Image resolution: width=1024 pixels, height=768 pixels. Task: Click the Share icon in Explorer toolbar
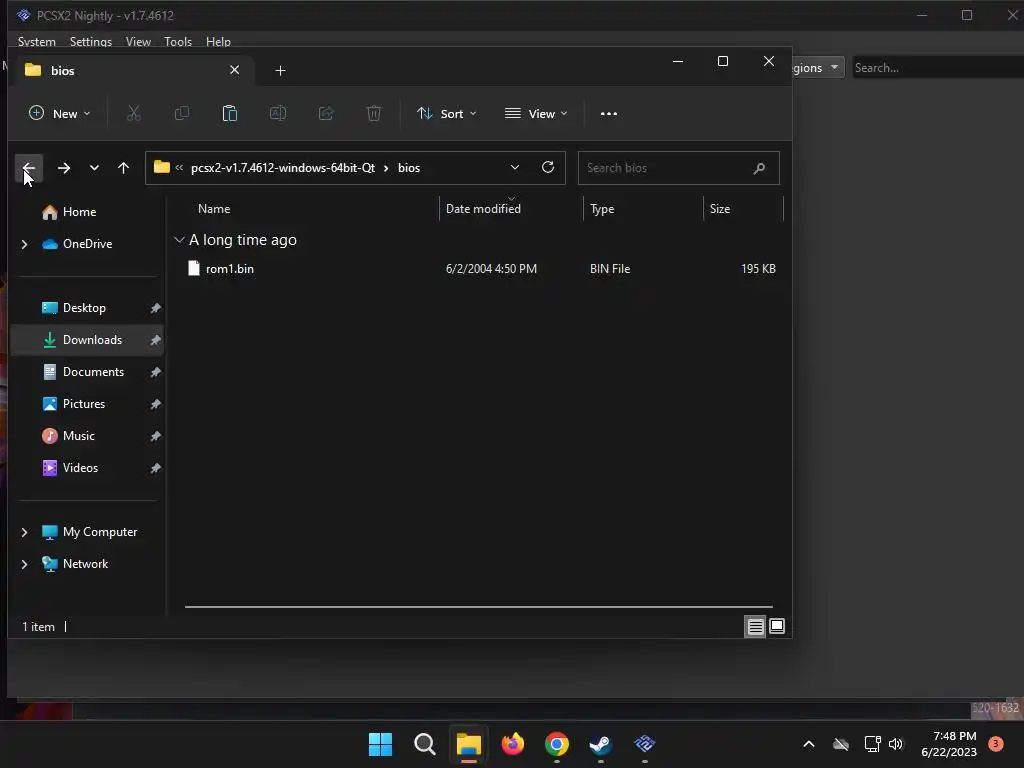tap(326, 114)
